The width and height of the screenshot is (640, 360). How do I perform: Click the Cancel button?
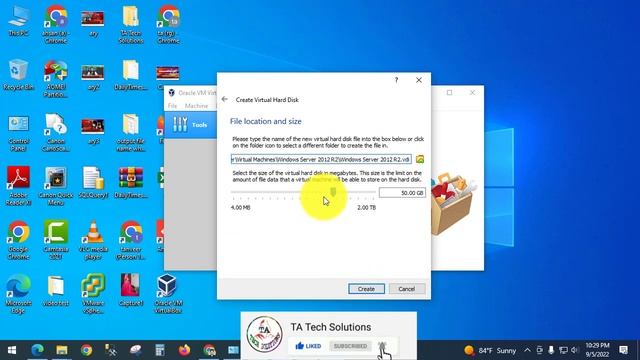click(407, 289)
